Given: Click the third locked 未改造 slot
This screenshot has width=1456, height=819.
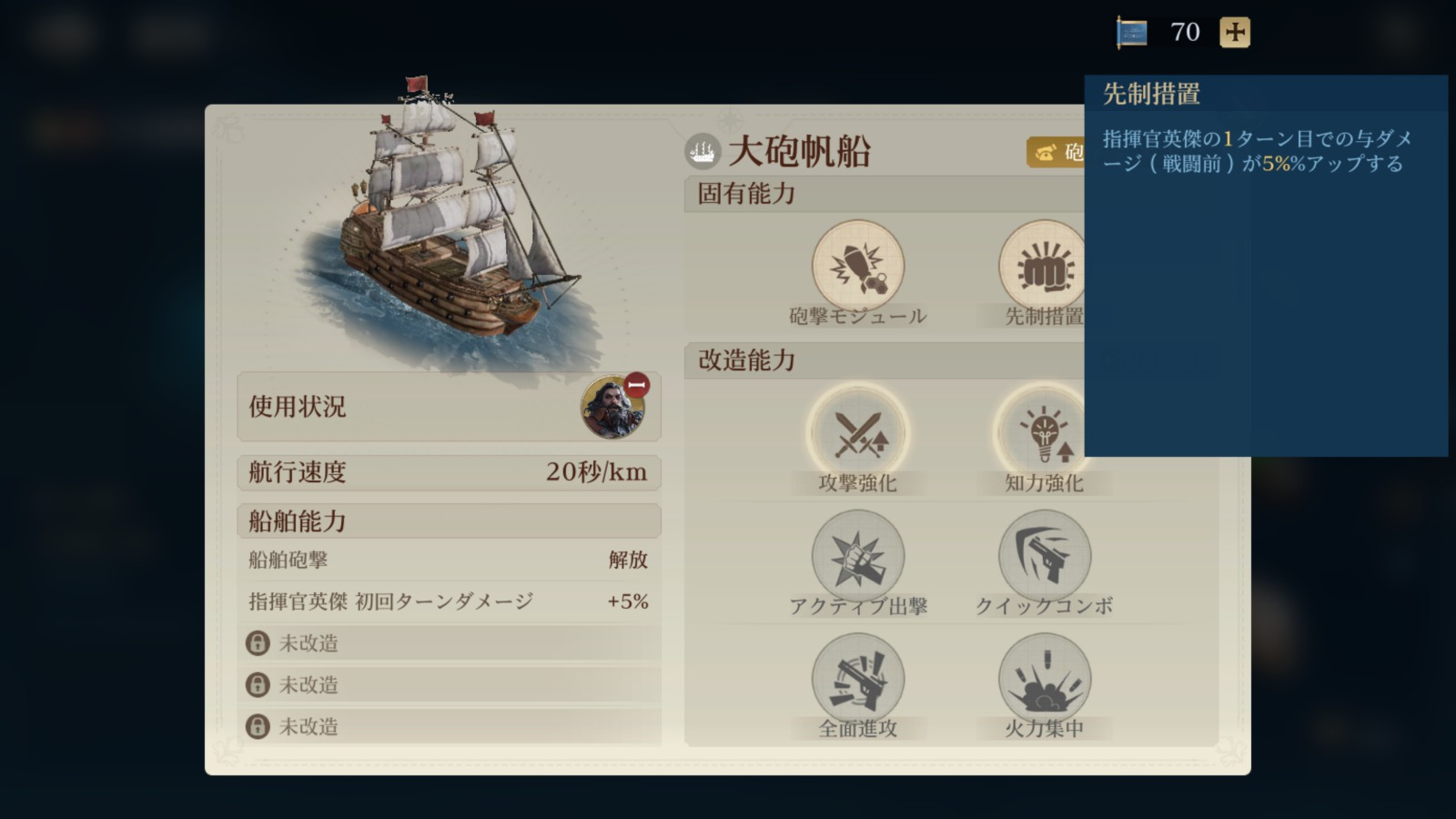Looking at the screenshot, I should [x=449, y=726].
